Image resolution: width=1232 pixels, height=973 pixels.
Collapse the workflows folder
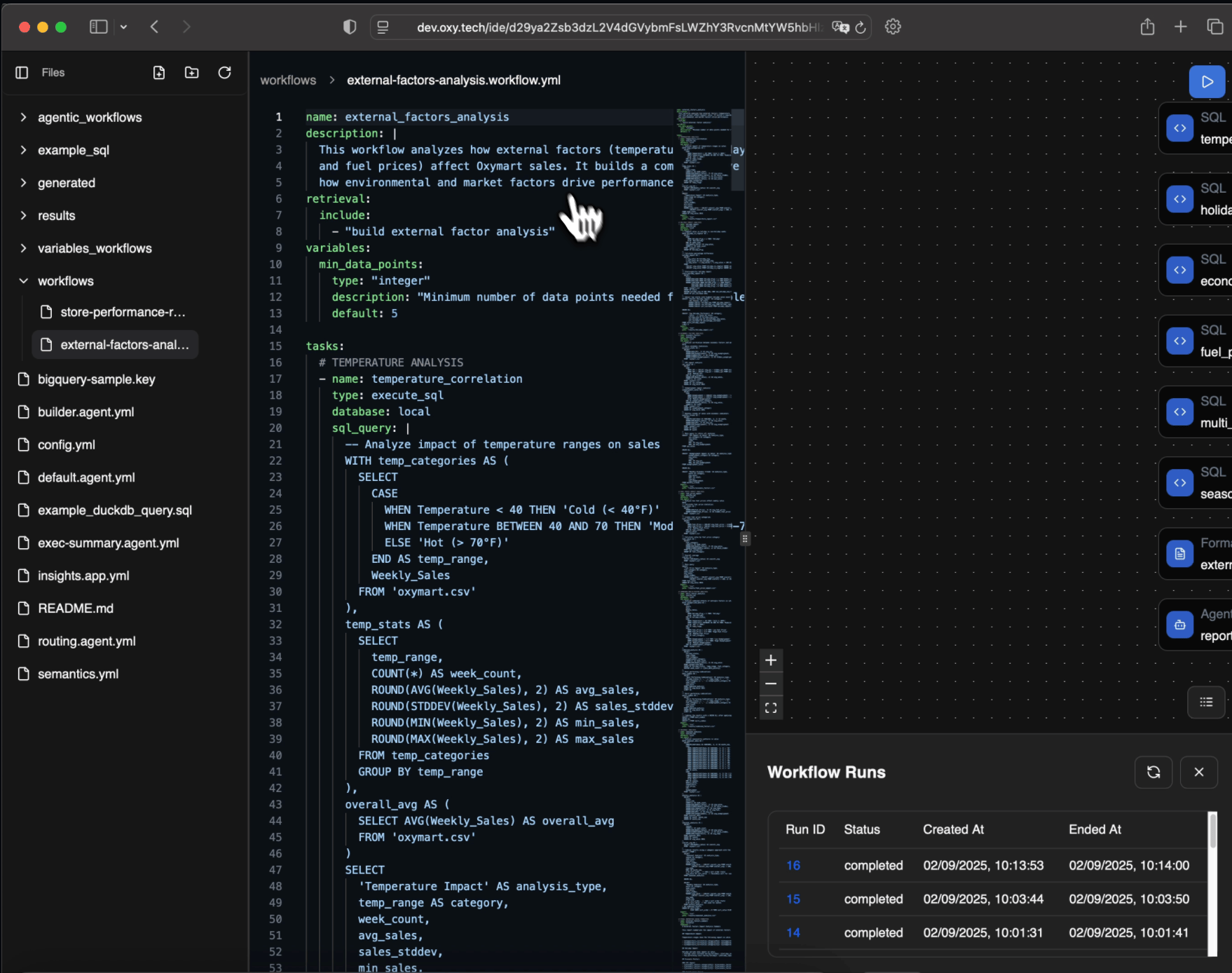pyautogui.click(x=65, y=281)
